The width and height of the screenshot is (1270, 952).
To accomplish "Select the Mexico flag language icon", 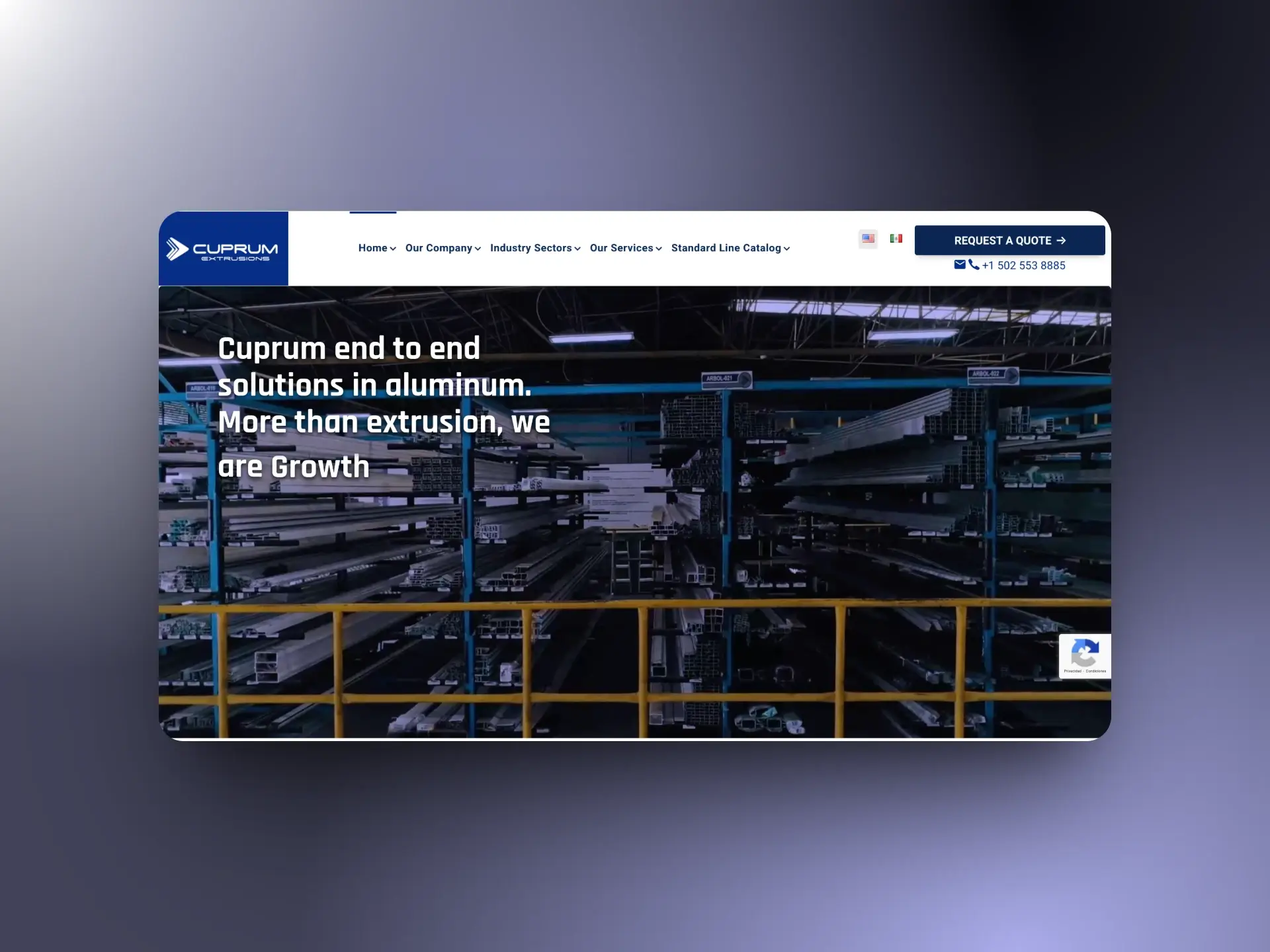I will (x=896, y=239).
